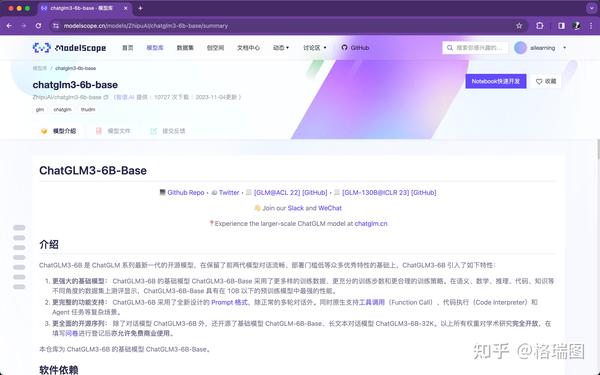Expand the 动态 dropdown in navigation
Viewport: 600px width, 375px height.
click(x=281, y=48)
